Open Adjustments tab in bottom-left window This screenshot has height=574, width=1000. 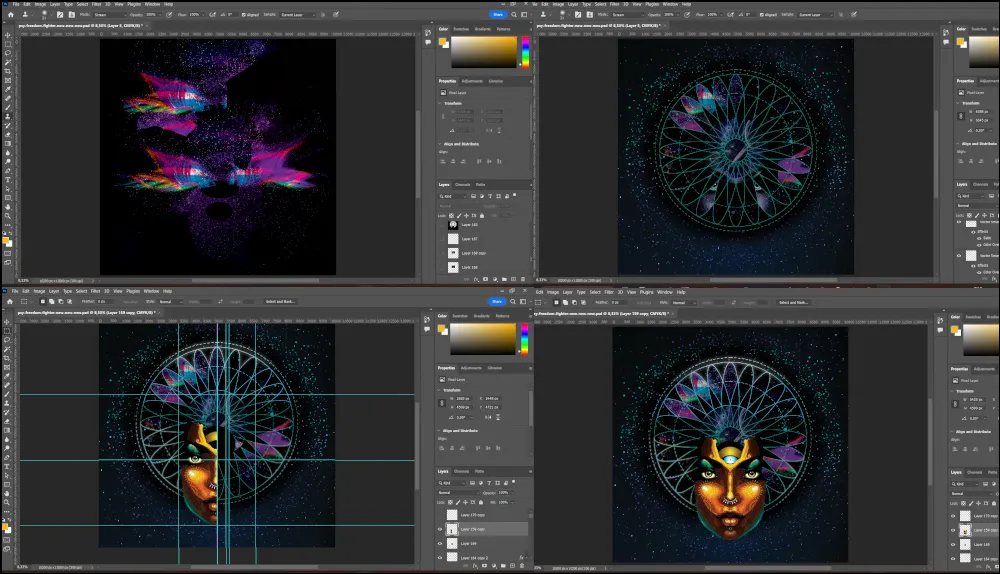(471, 368)
